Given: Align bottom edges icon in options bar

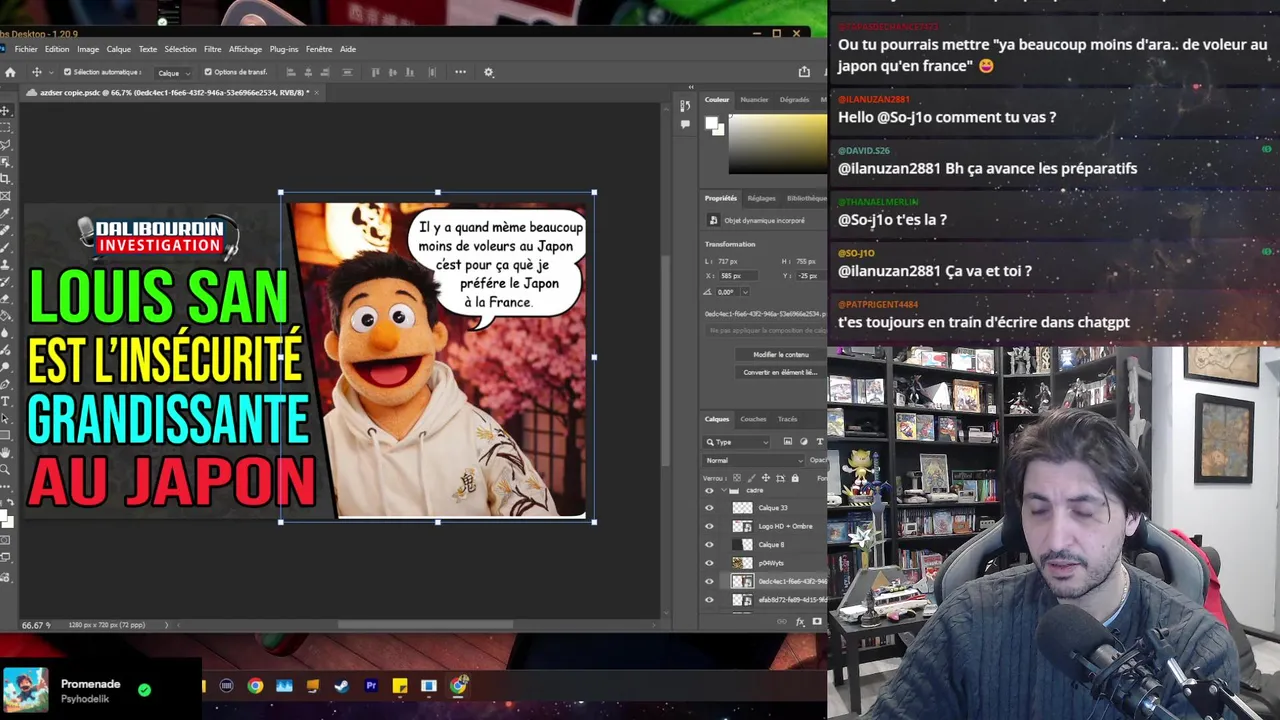Looking at the screenshot, I should coord(410,72).
